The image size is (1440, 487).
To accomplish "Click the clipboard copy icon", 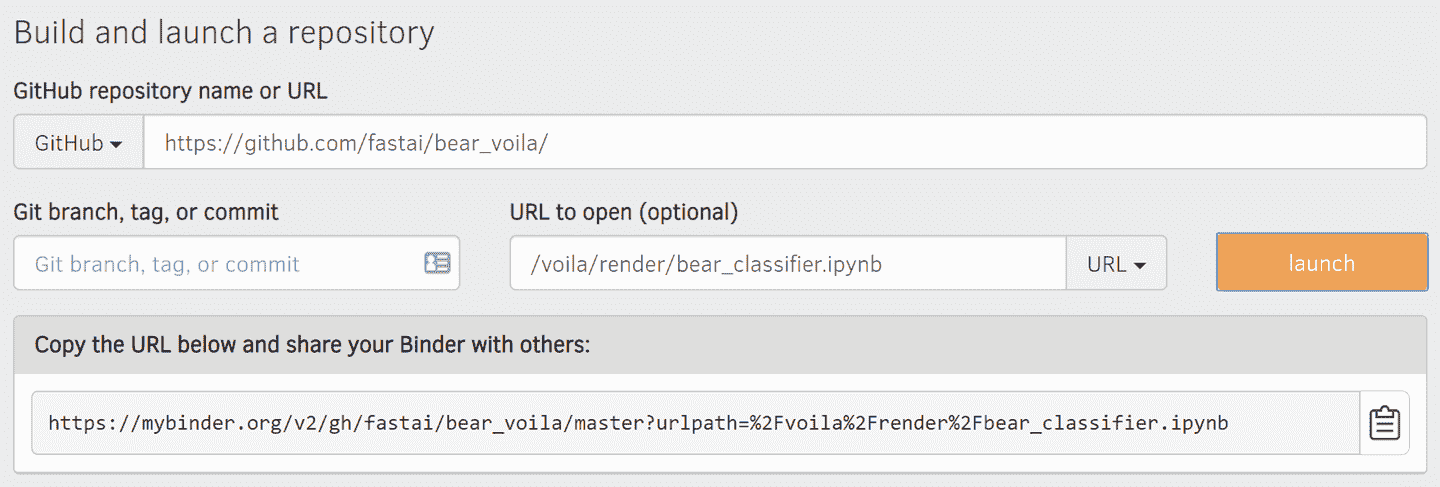I will click(x=1384, y=423).
